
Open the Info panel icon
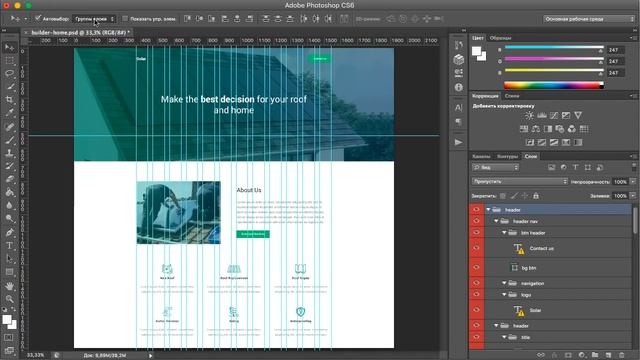click(x=459, y=87)
